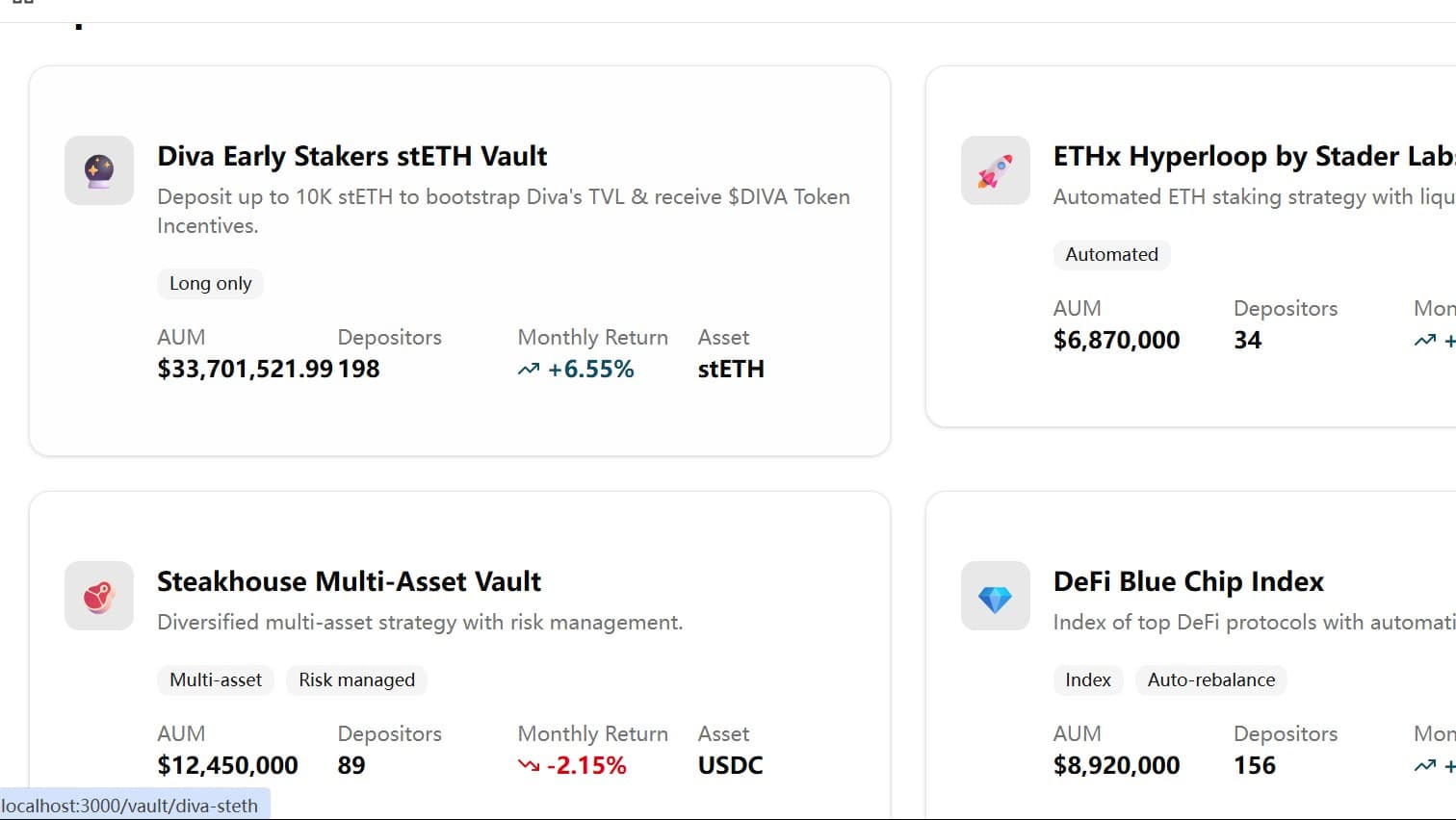1456x820 pixels.
Task: Open Diva Early Stakers stETH Vault title
Action: pyautogui.click(x=351, y=156)
